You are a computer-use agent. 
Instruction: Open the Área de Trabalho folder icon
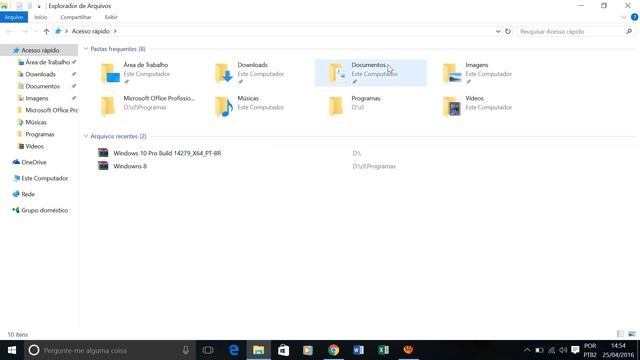[110, 73]
